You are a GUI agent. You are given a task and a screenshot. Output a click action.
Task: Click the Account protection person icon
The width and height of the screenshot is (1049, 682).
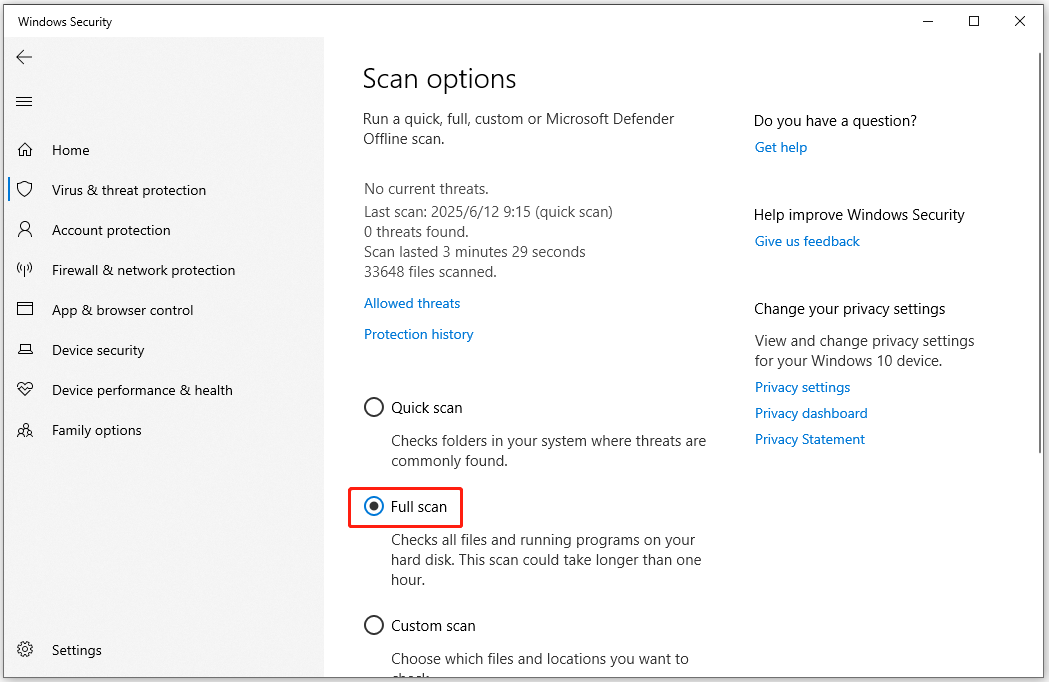[x=25, y=230]
